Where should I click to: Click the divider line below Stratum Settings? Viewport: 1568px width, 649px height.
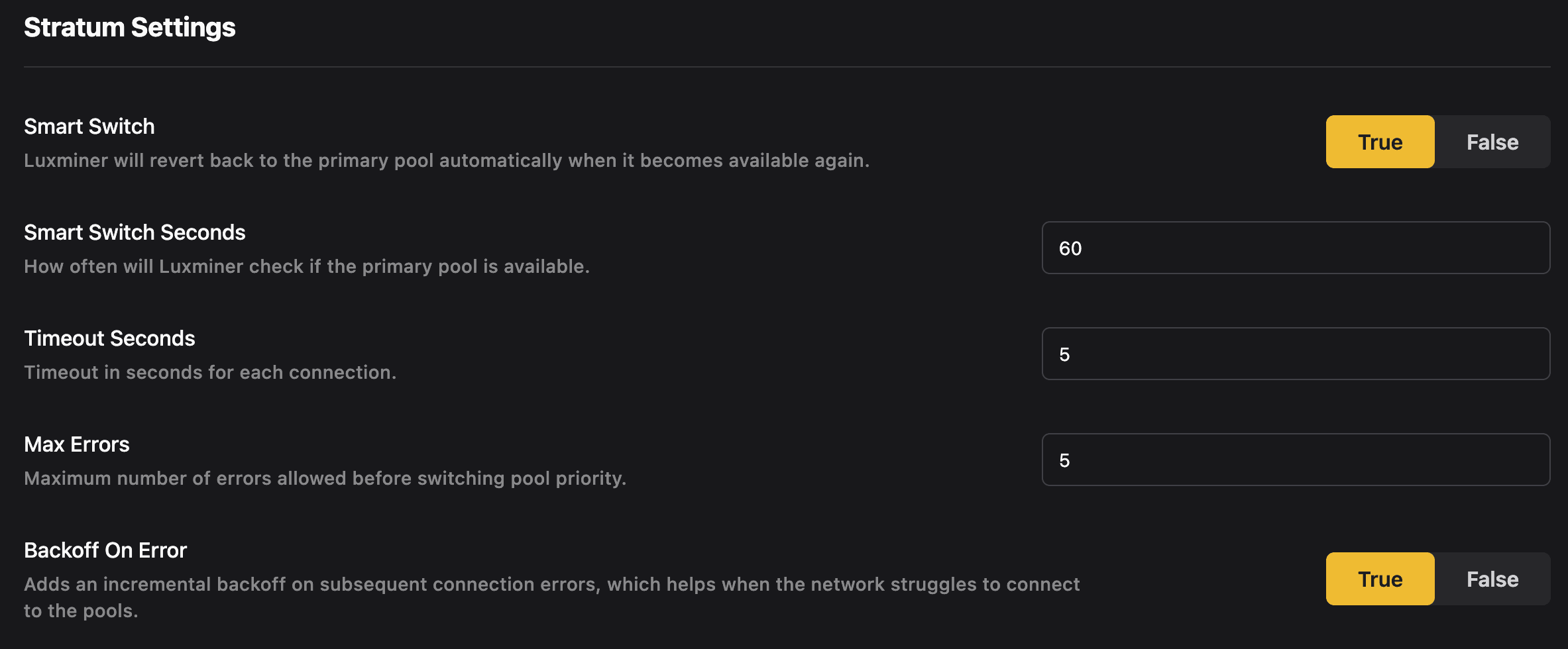(787, 67)
